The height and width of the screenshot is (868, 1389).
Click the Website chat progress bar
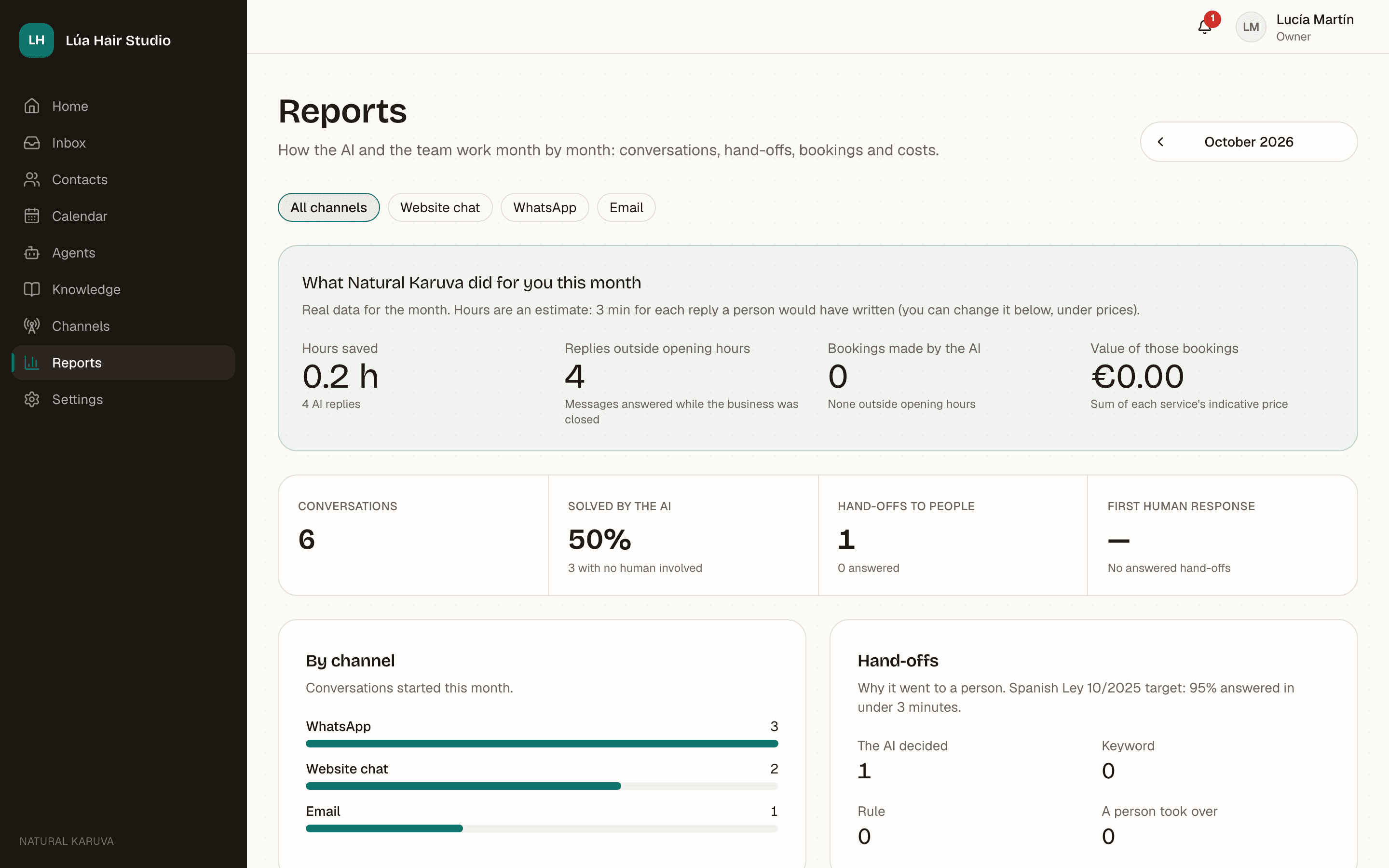pos(542,786)
